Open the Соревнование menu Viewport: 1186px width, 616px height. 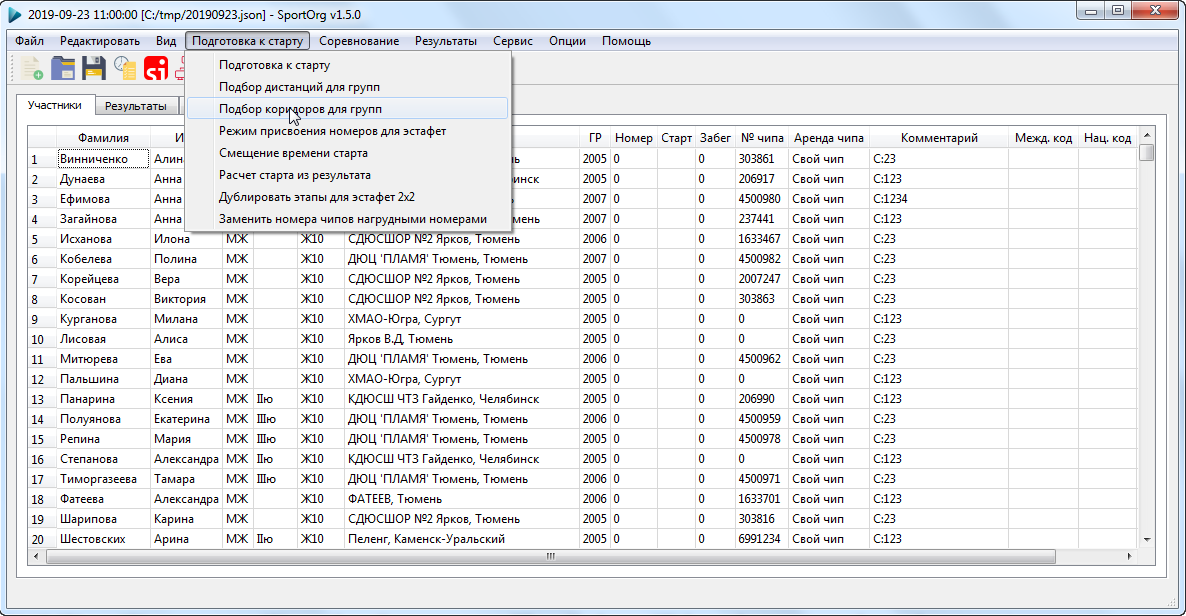click(359, 41)
